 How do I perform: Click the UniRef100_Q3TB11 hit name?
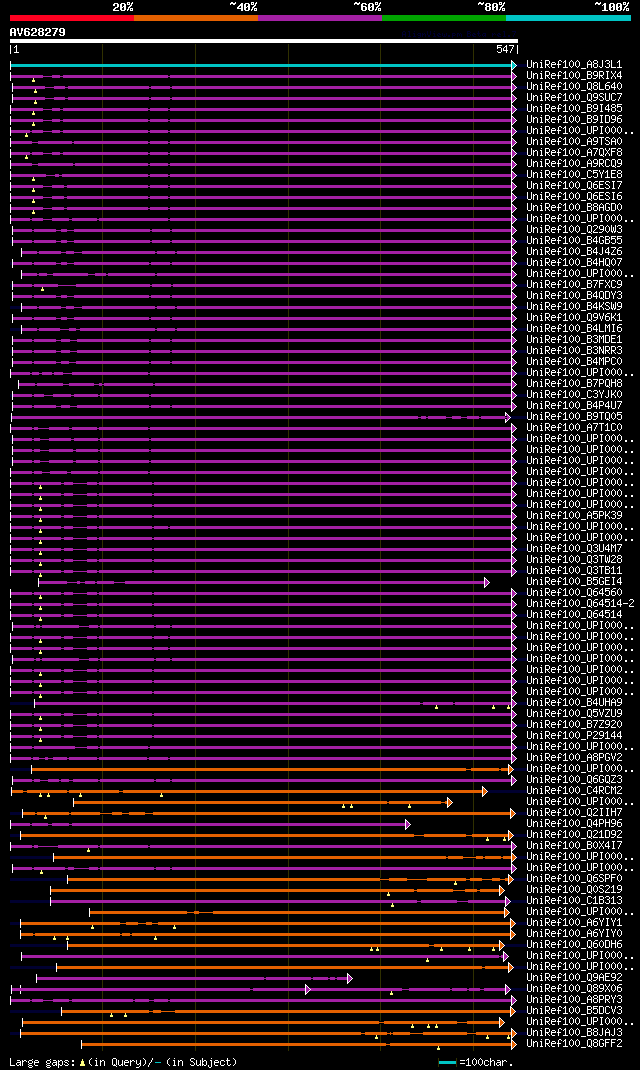point(574,571)
